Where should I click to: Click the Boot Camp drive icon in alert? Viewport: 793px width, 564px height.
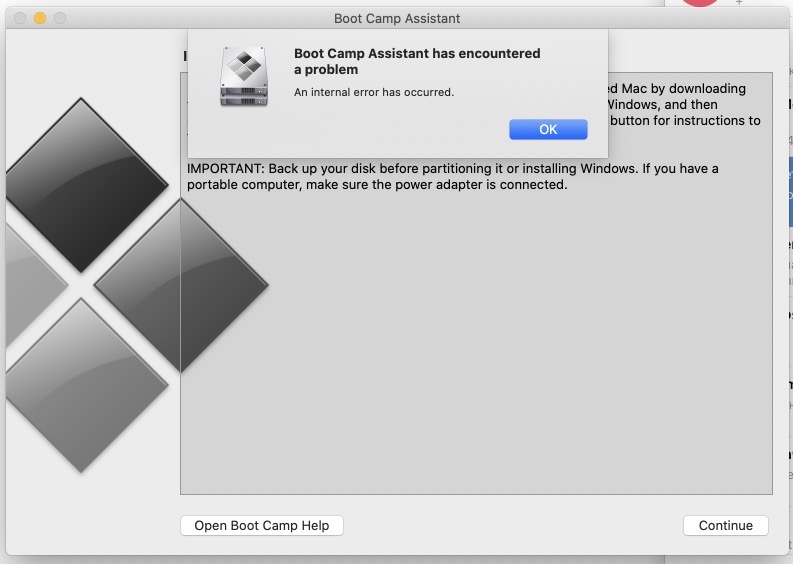(244, 76)
